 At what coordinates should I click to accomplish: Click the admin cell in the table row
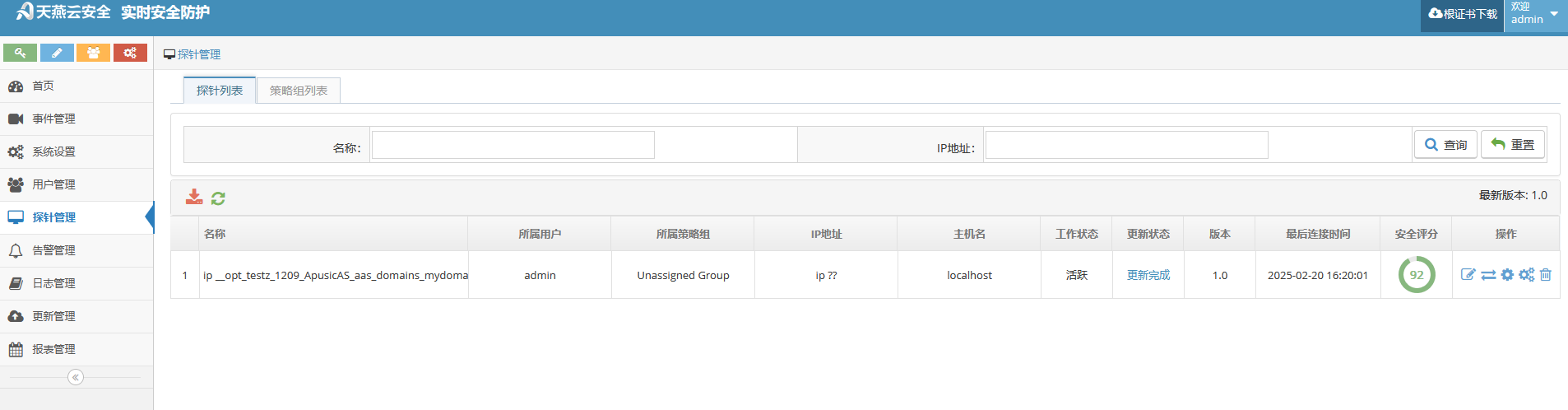[540, 275]
